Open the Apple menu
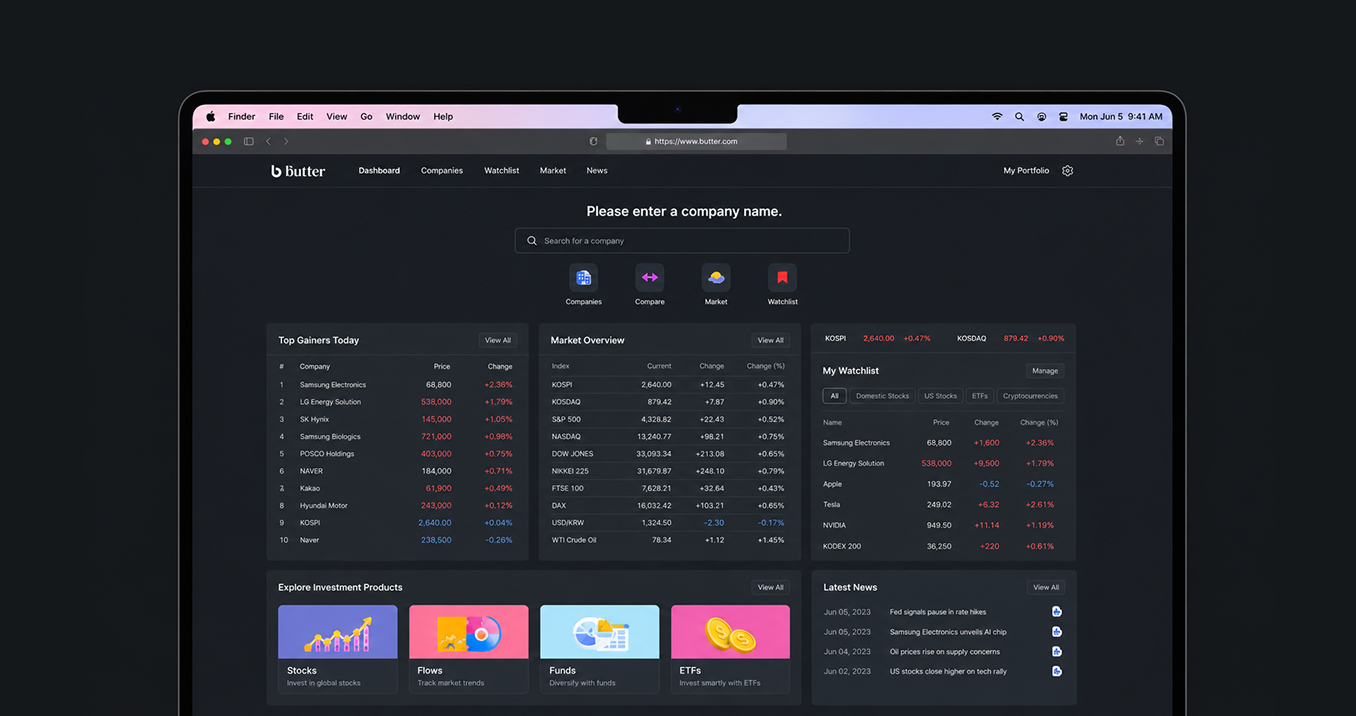The width and height of the screenshot is (1356, 716). [211, 117]
